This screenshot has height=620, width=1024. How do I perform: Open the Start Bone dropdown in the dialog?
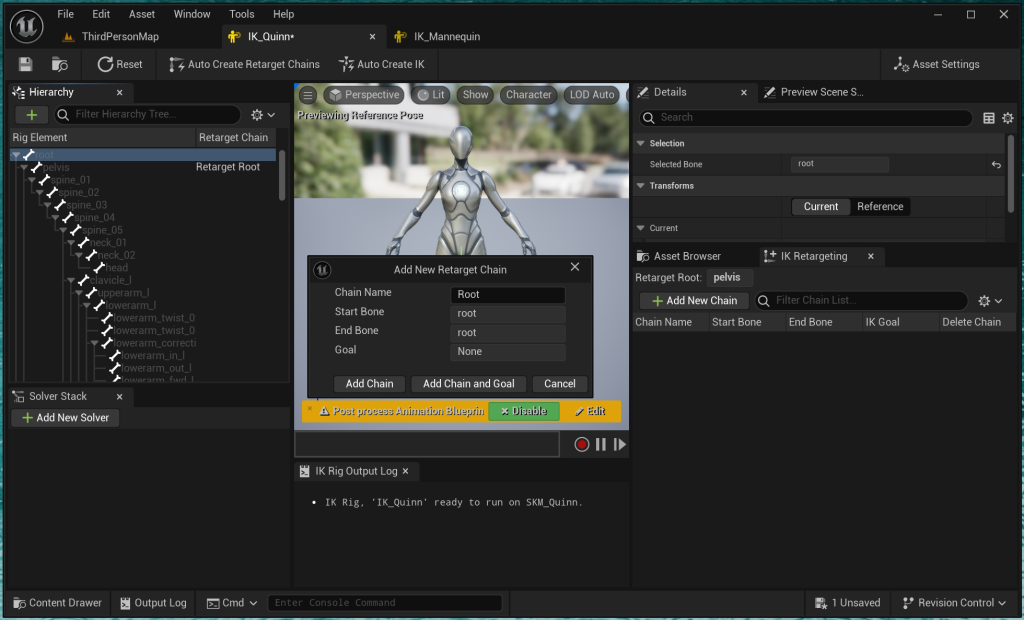point(507,314)
